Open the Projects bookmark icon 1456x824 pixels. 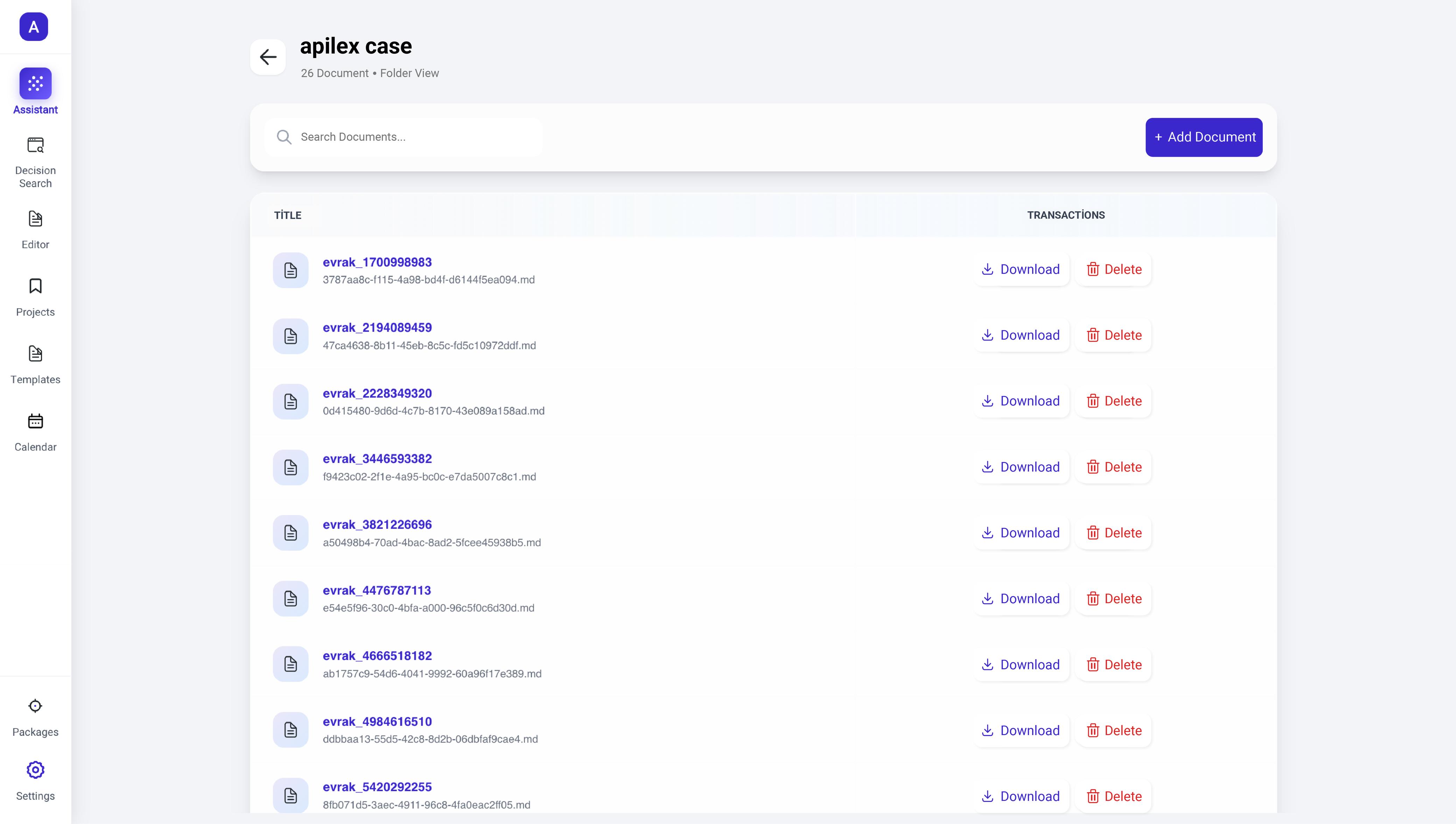(x=35, y=286)
